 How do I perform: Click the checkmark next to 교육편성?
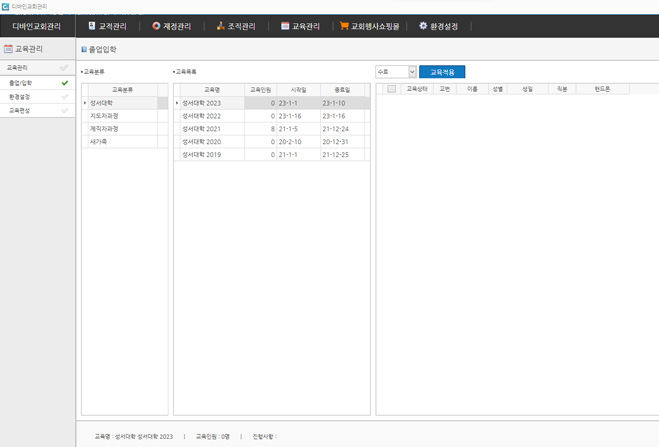(x=65, y=111)
